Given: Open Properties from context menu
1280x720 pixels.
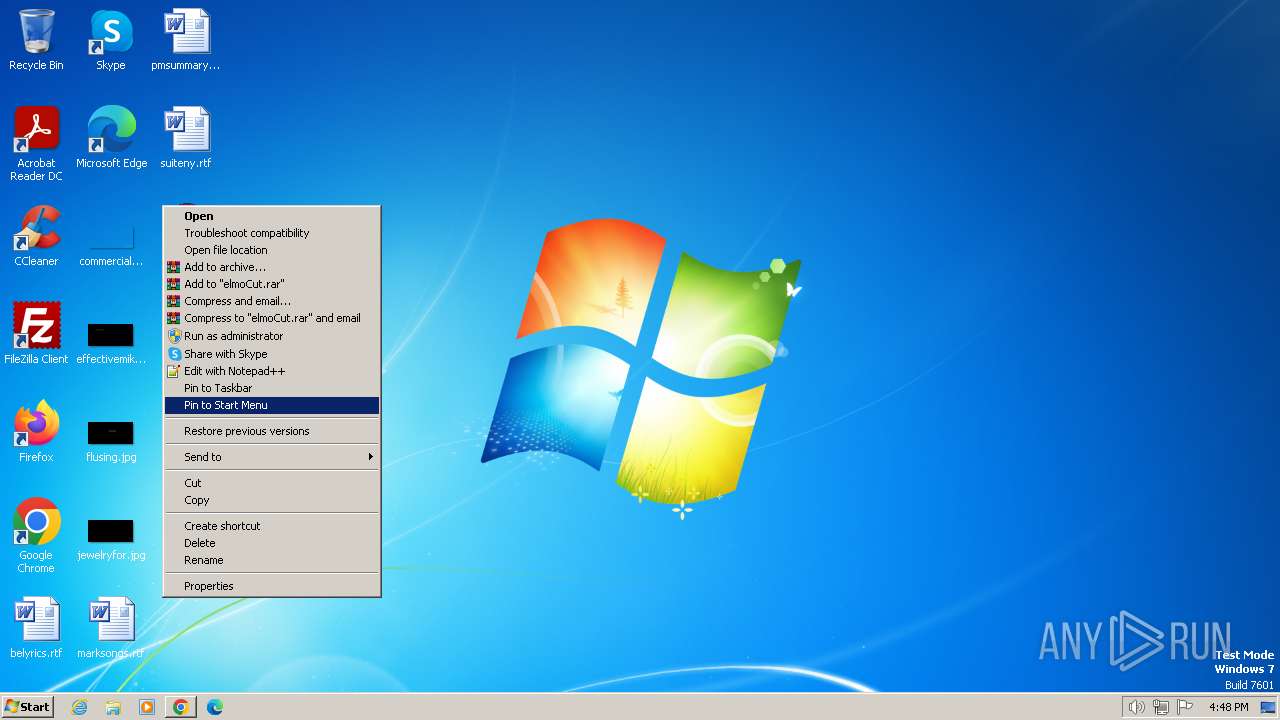Looking at the screenshot, I should pos(272,586).
